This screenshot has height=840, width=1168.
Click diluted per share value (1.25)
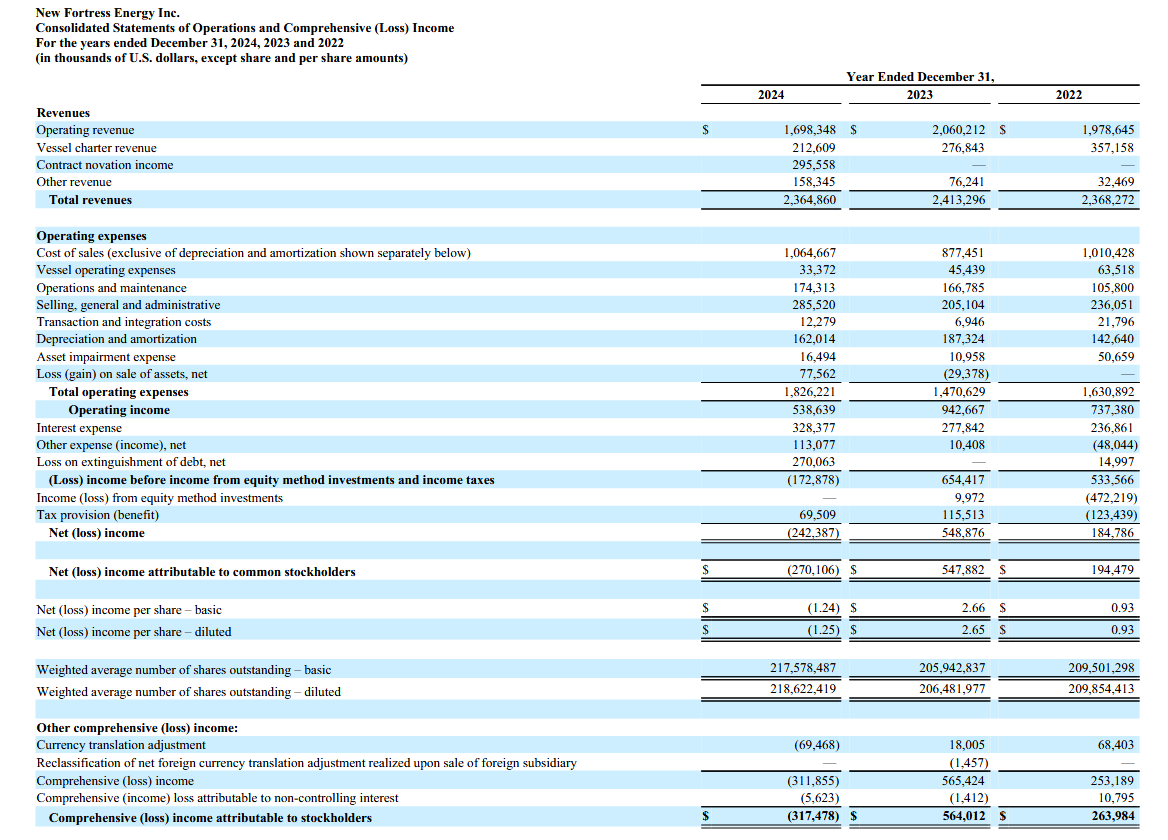tap(820, 632)
